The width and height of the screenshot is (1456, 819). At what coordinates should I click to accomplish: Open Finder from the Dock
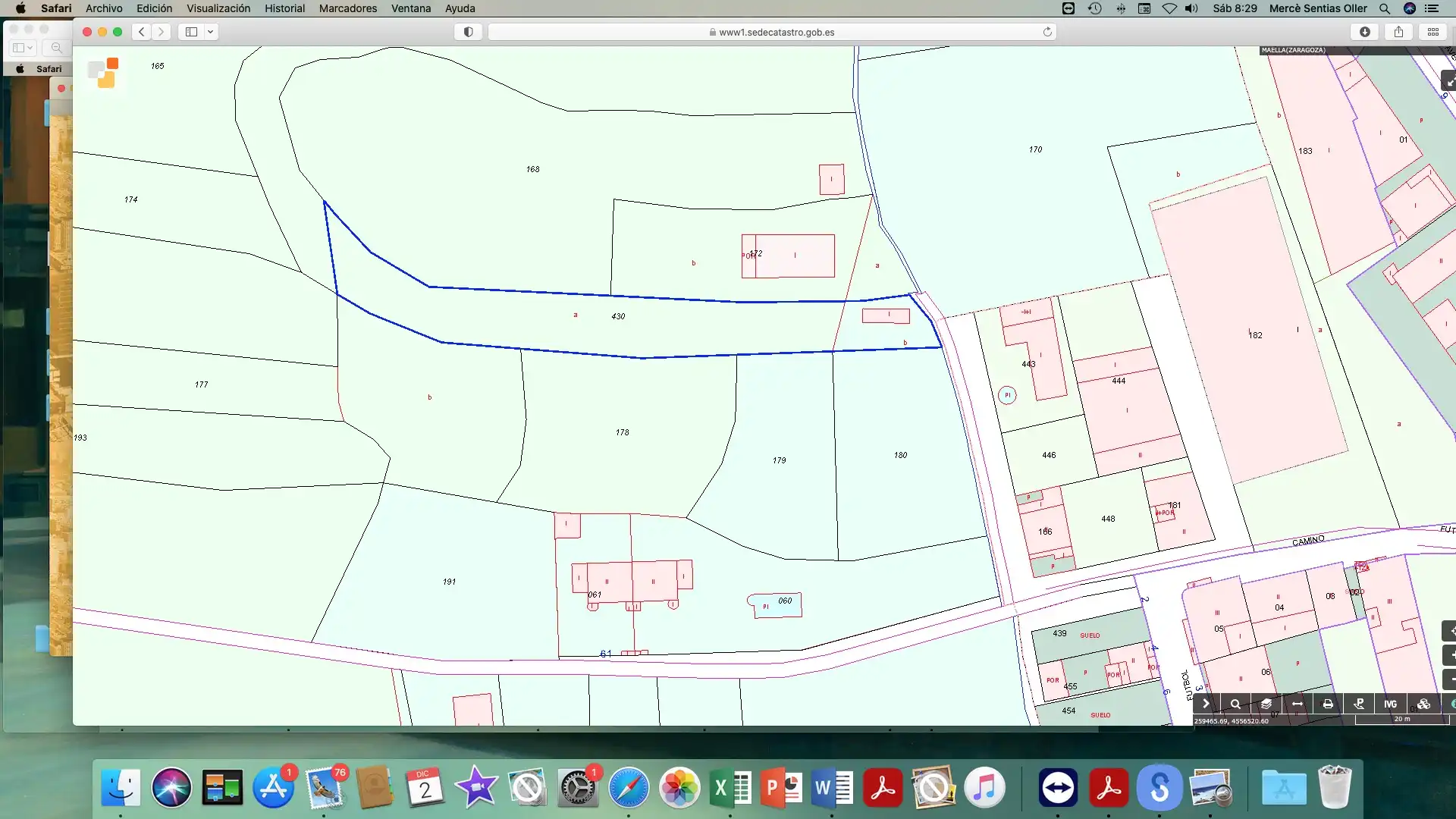click(121, 788)
